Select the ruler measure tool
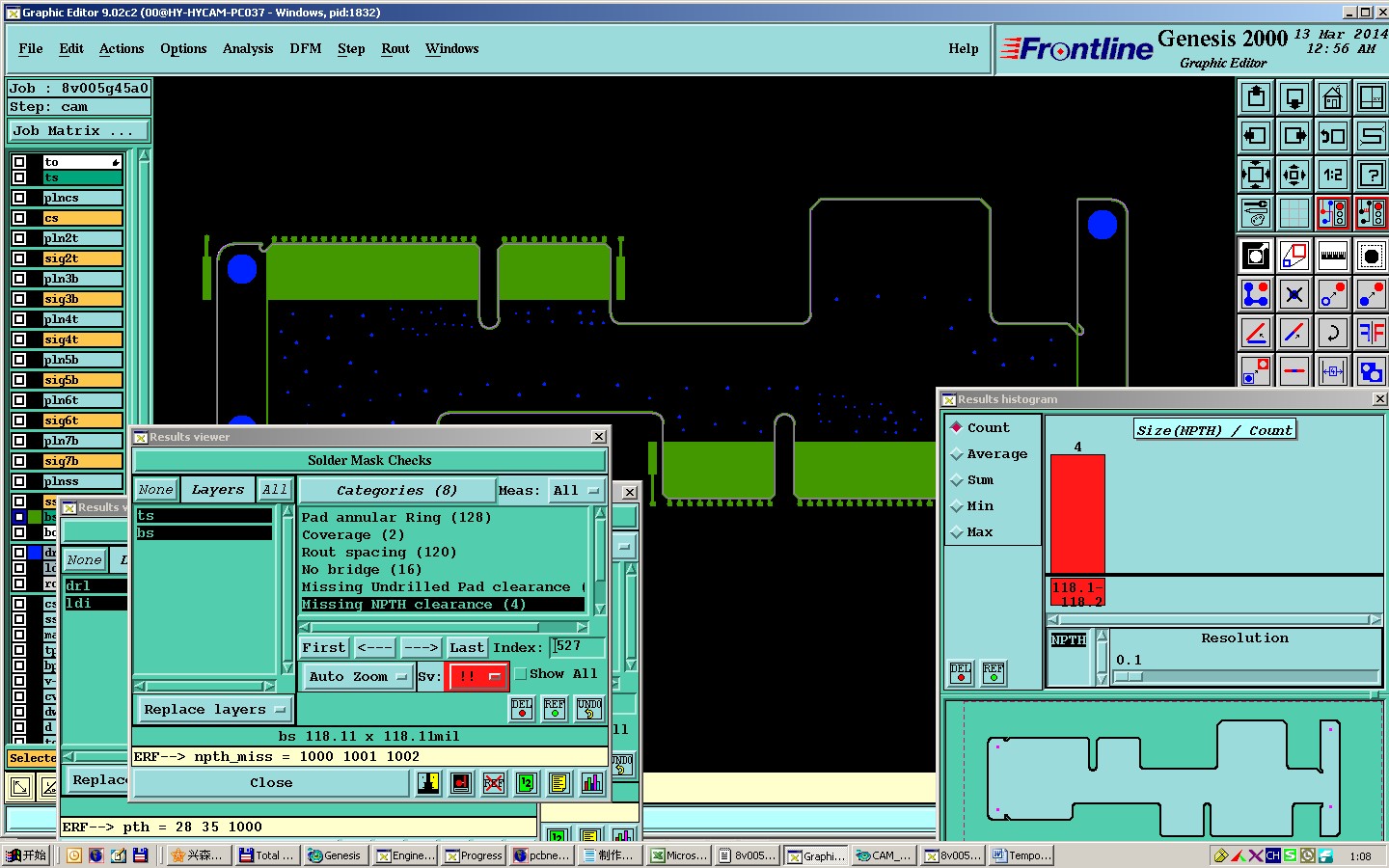The height and width of the screenshot is (868, 1389). [1333, 256]
